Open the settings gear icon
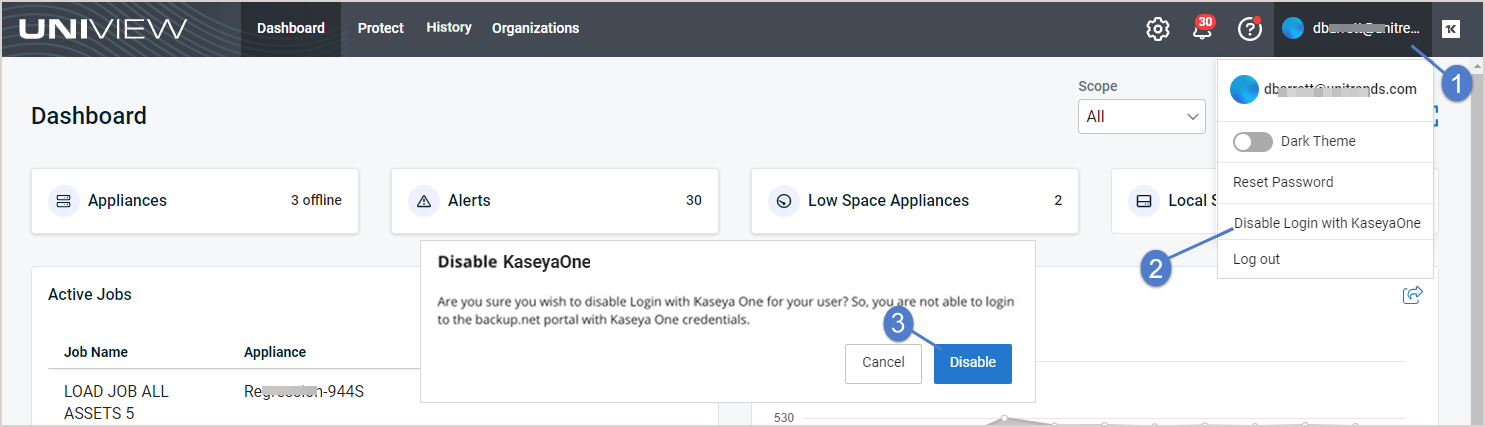This screenshot has height=427, width=1485. point(1157,29)
